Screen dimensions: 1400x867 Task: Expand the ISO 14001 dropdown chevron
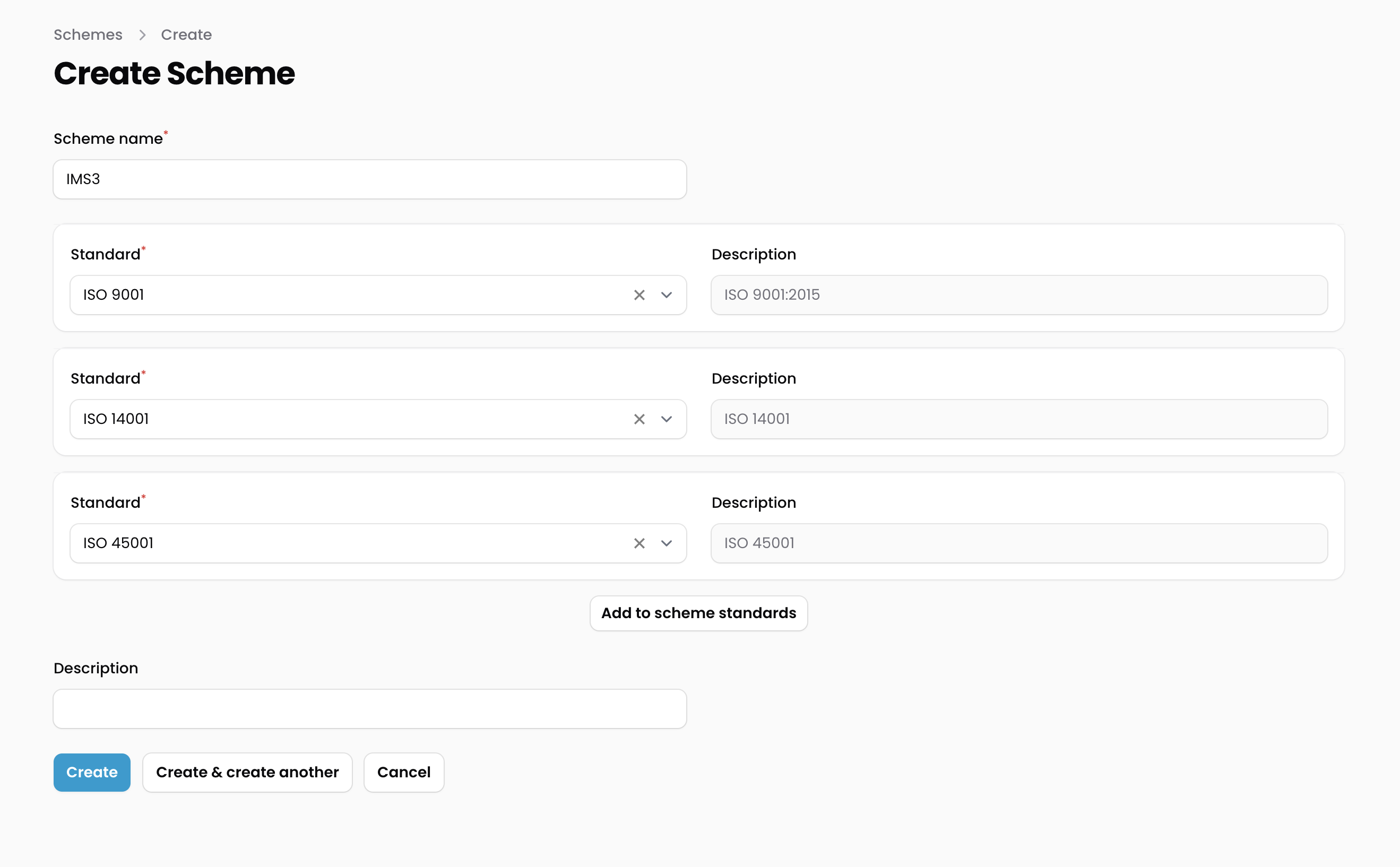pos(666,419)
